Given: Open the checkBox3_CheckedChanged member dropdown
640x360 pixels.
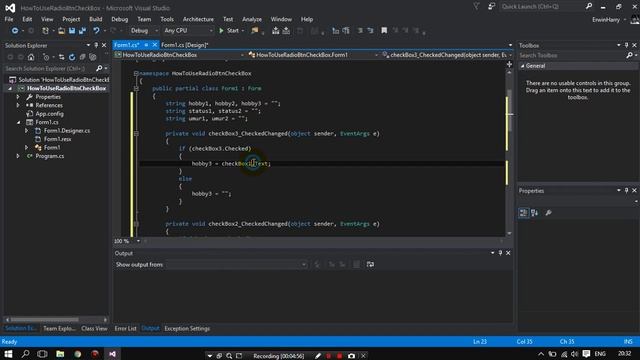Looking at the screenshot, I should click(447, 55).
